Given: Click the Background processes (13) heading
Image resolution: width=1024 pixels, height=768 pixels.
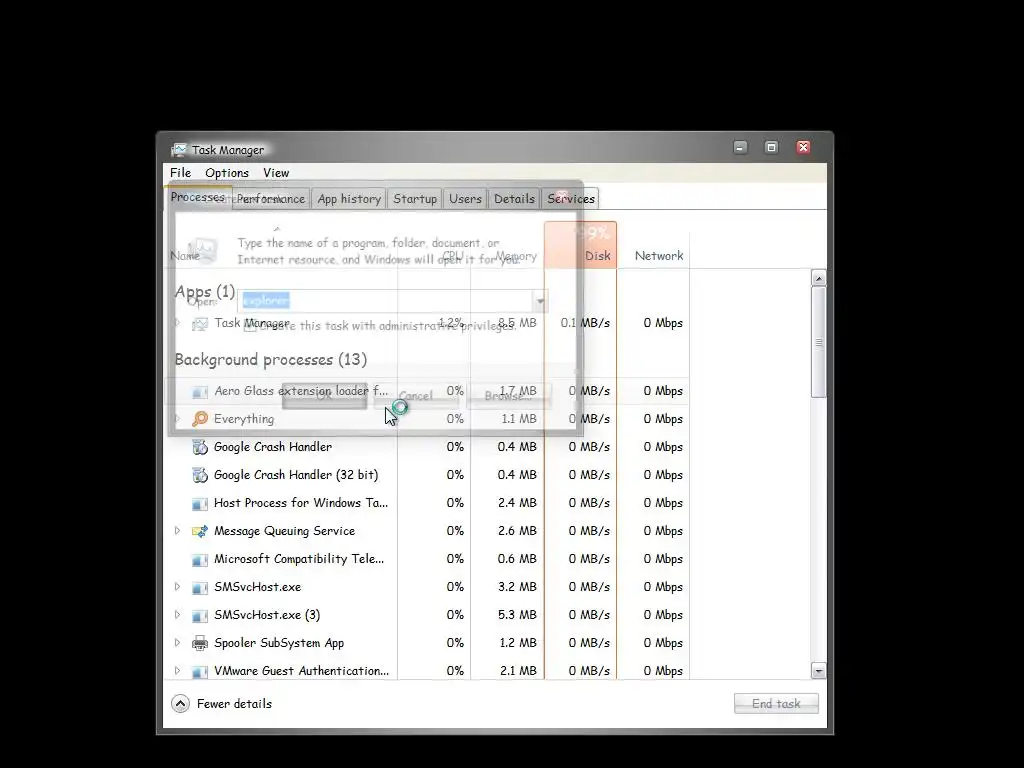Looking at the screenshot, I should [270, 360].
